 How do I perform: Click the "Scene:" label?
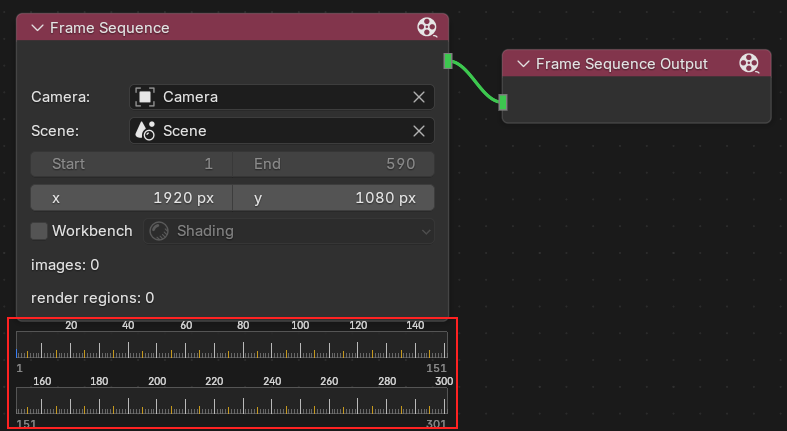coord(55,131)
